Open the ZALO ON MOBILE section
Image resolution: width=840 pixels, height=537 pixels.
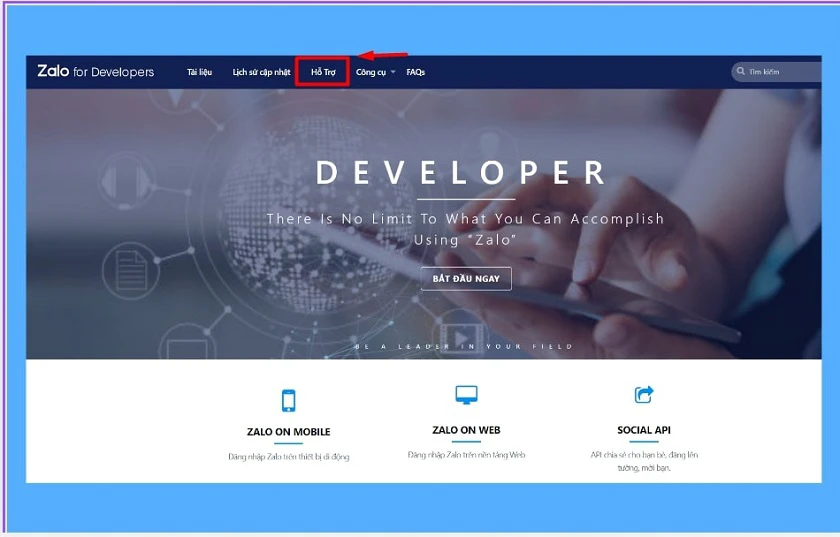click(x=289, y=432)
